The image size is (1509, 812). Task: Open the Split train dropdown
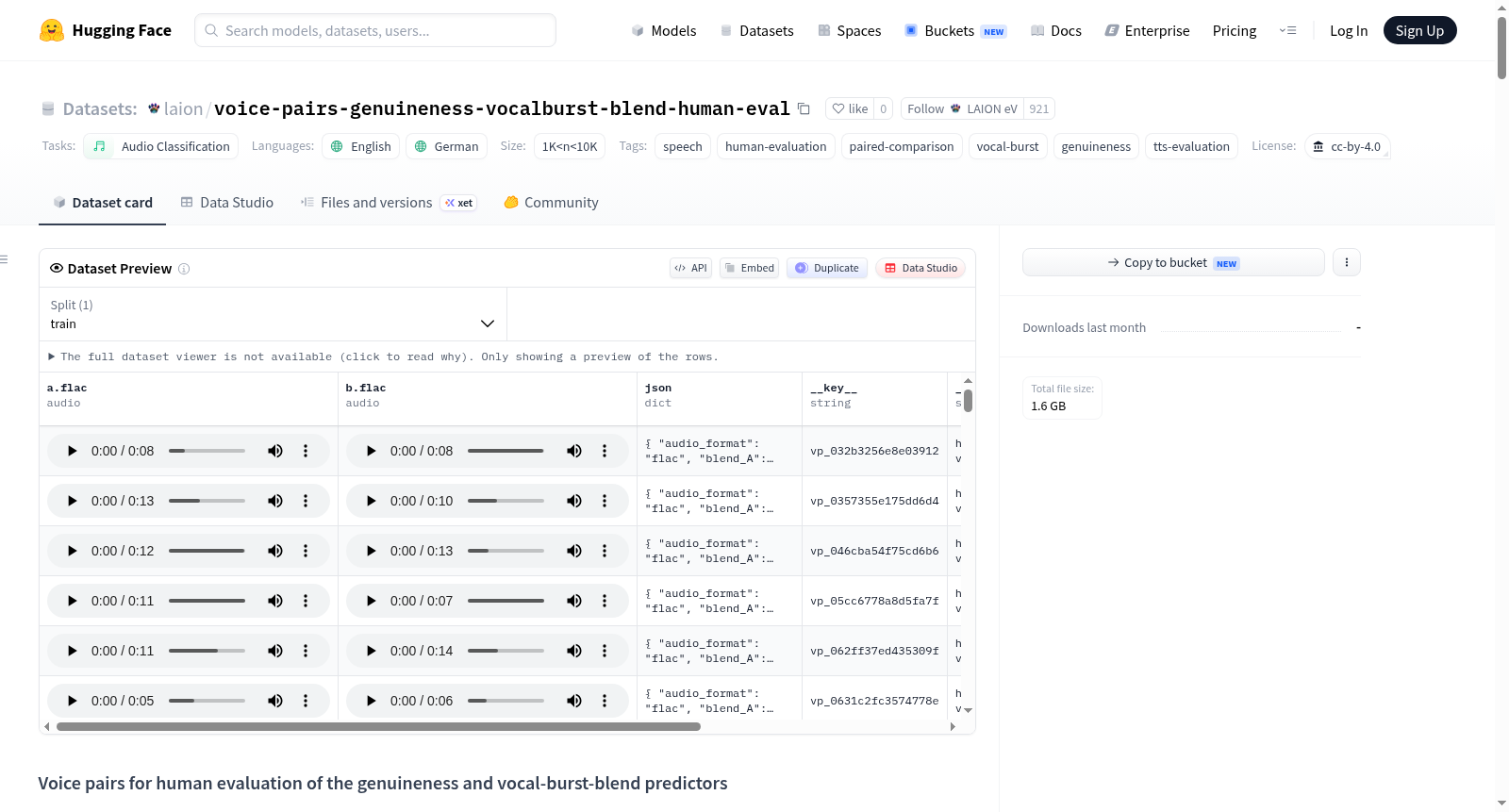(273, 314)
